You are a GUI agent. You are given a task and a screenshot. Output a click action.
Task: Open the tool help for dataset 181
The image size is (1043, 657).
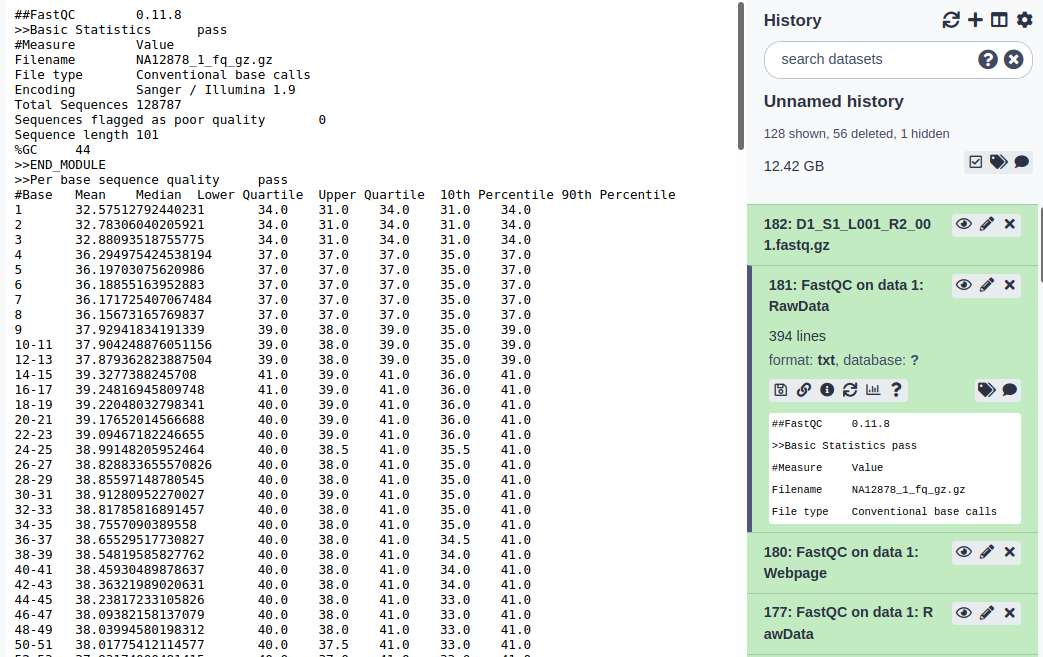tap(896, 390)
